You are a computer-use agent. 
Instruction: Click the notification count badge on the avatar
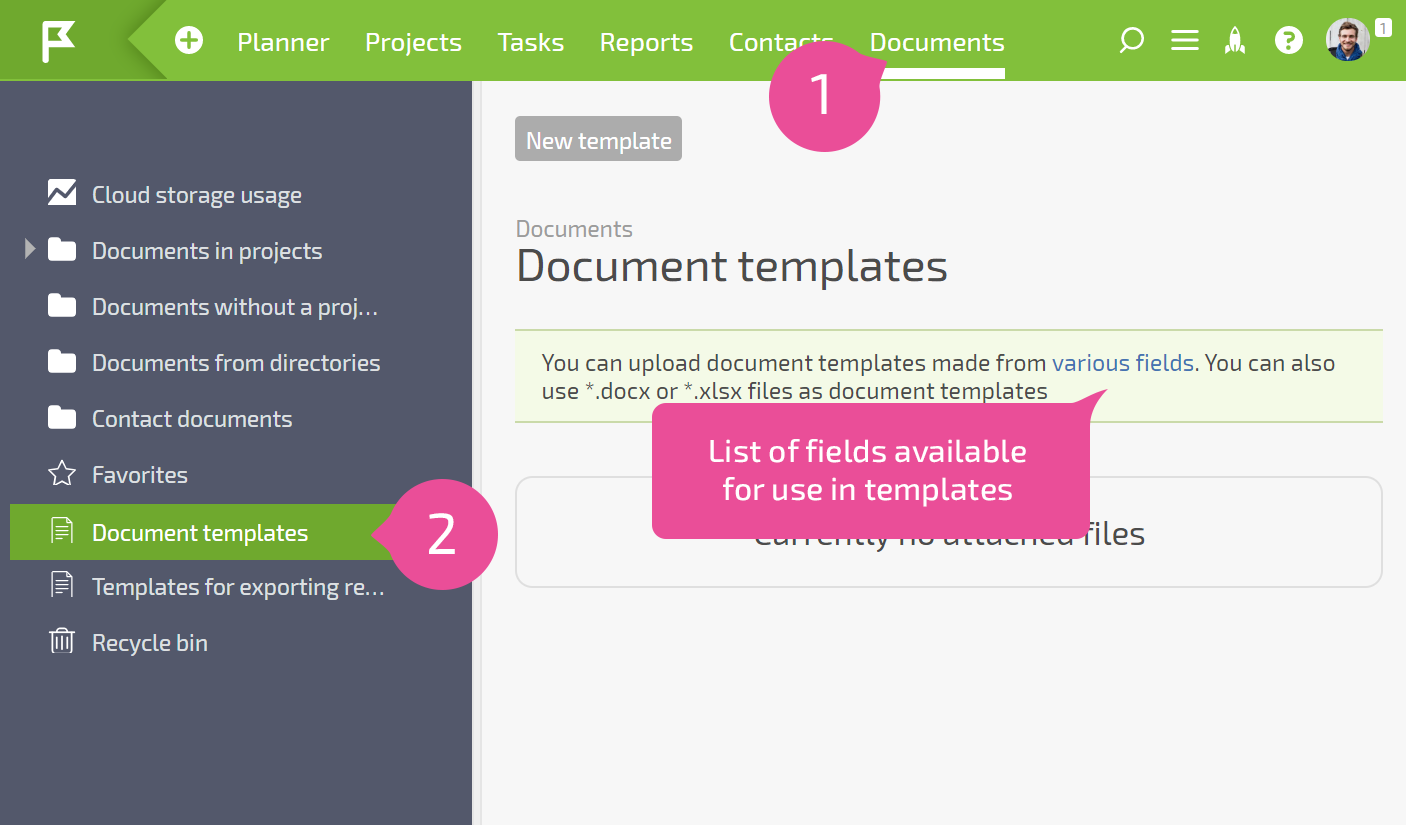pos(1383,28)
